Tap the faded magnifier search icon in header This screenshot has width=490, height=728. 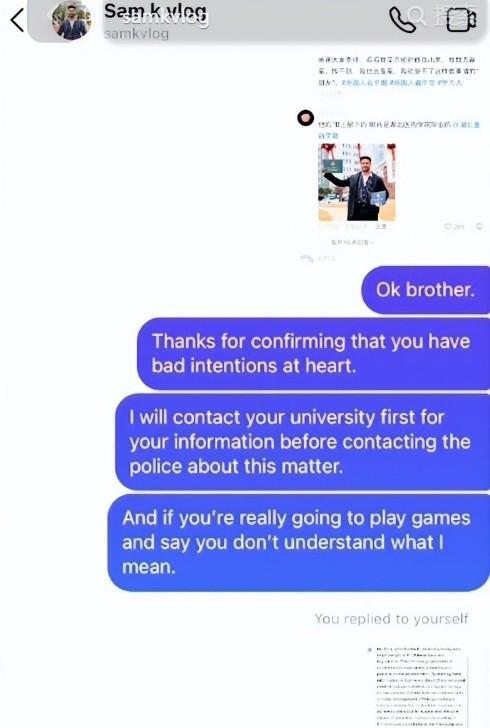click(x=417, y=16)
